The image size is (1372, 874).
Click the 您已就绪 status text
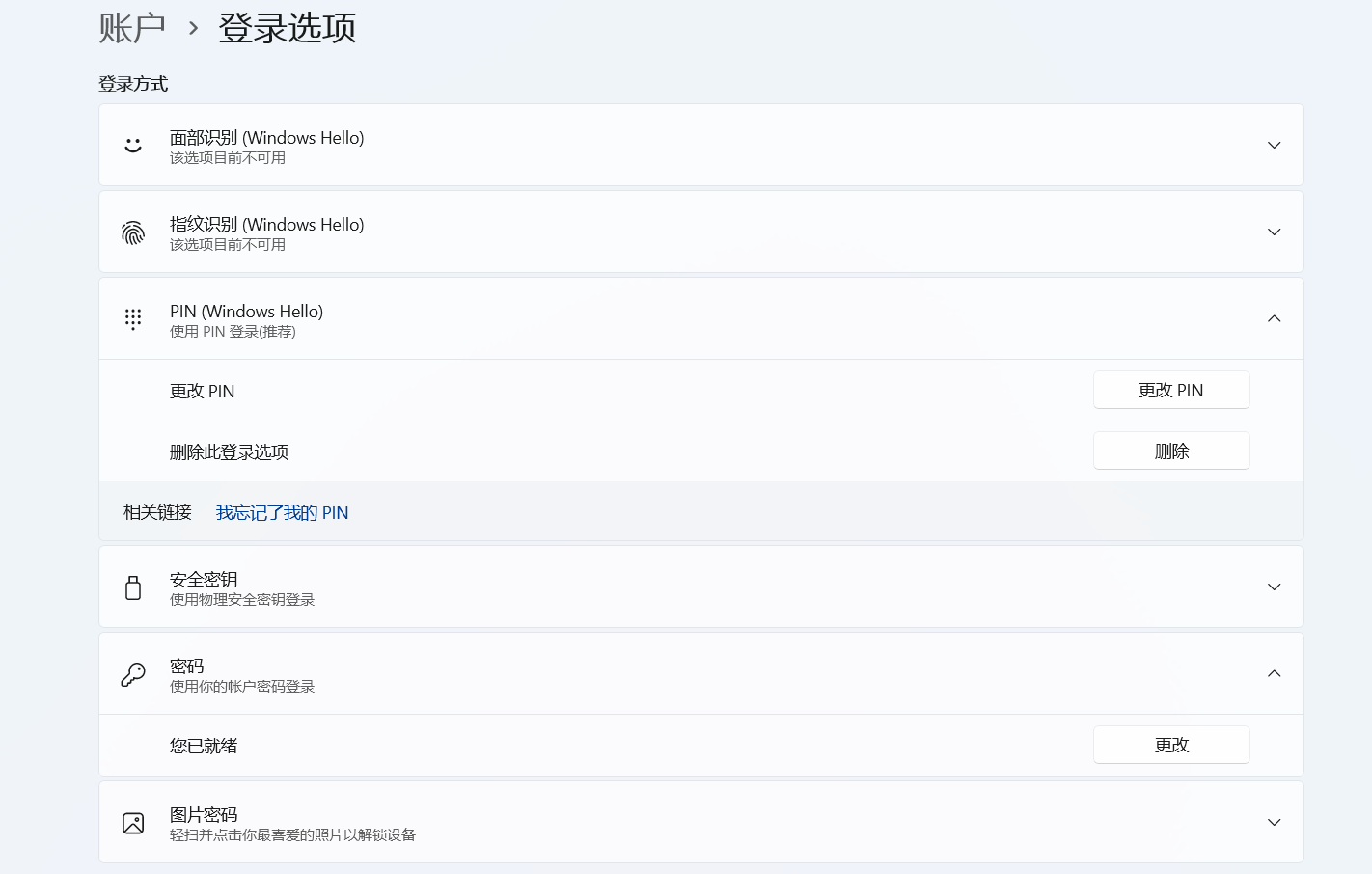[x=204, y=746]
